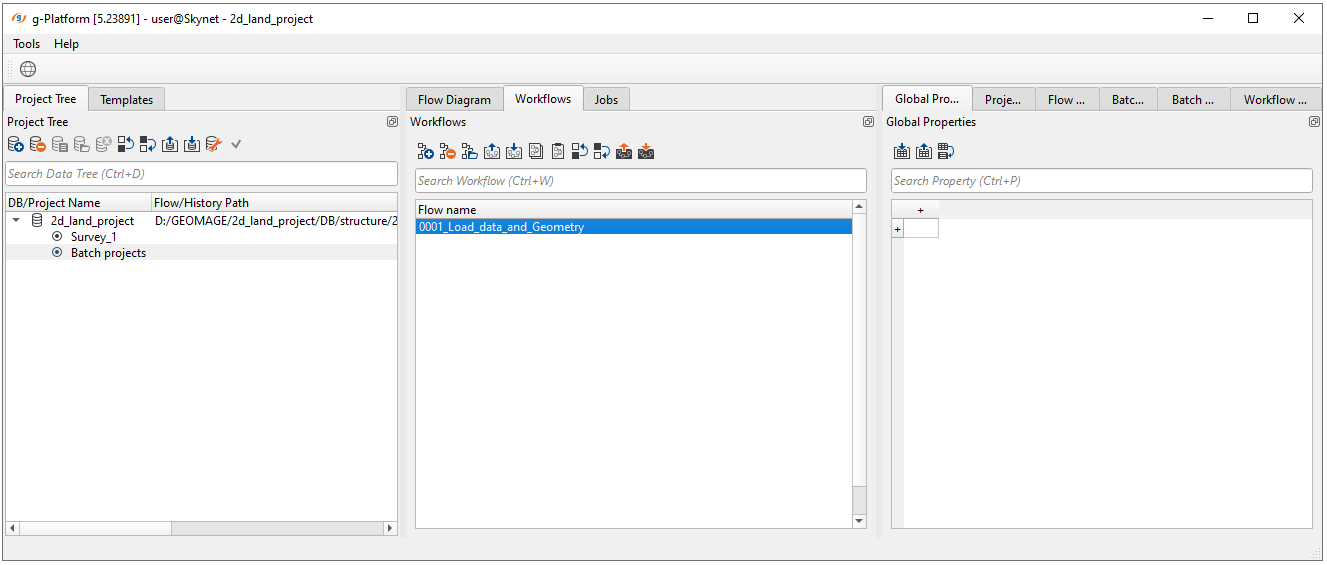Click the Search Workflow input field
The image size is (1327, 565).
point(640,181)
